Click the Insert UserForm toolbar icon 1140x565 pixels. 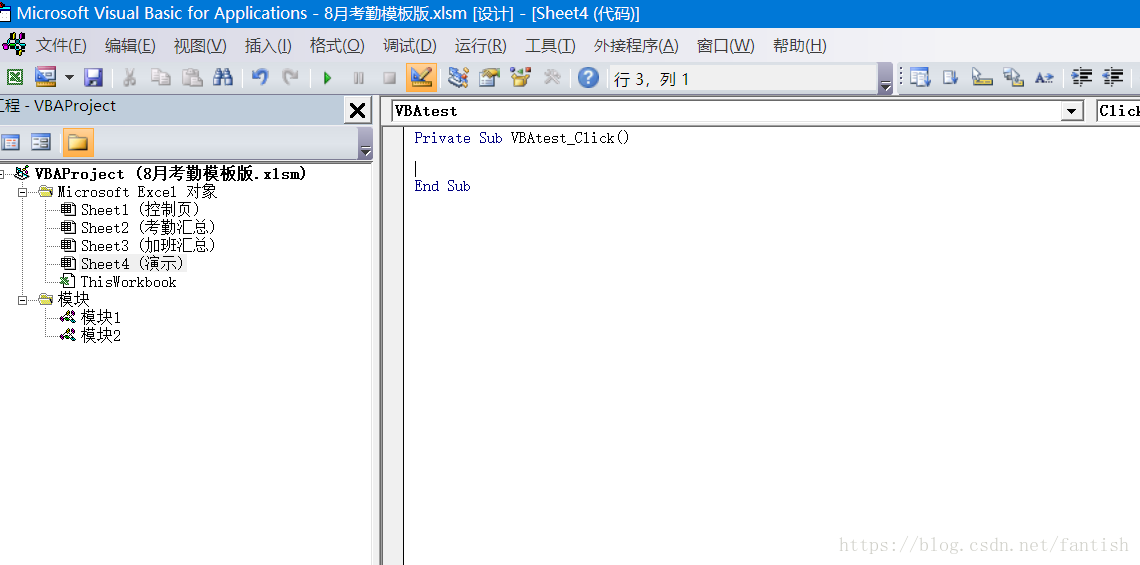(46, 77)
